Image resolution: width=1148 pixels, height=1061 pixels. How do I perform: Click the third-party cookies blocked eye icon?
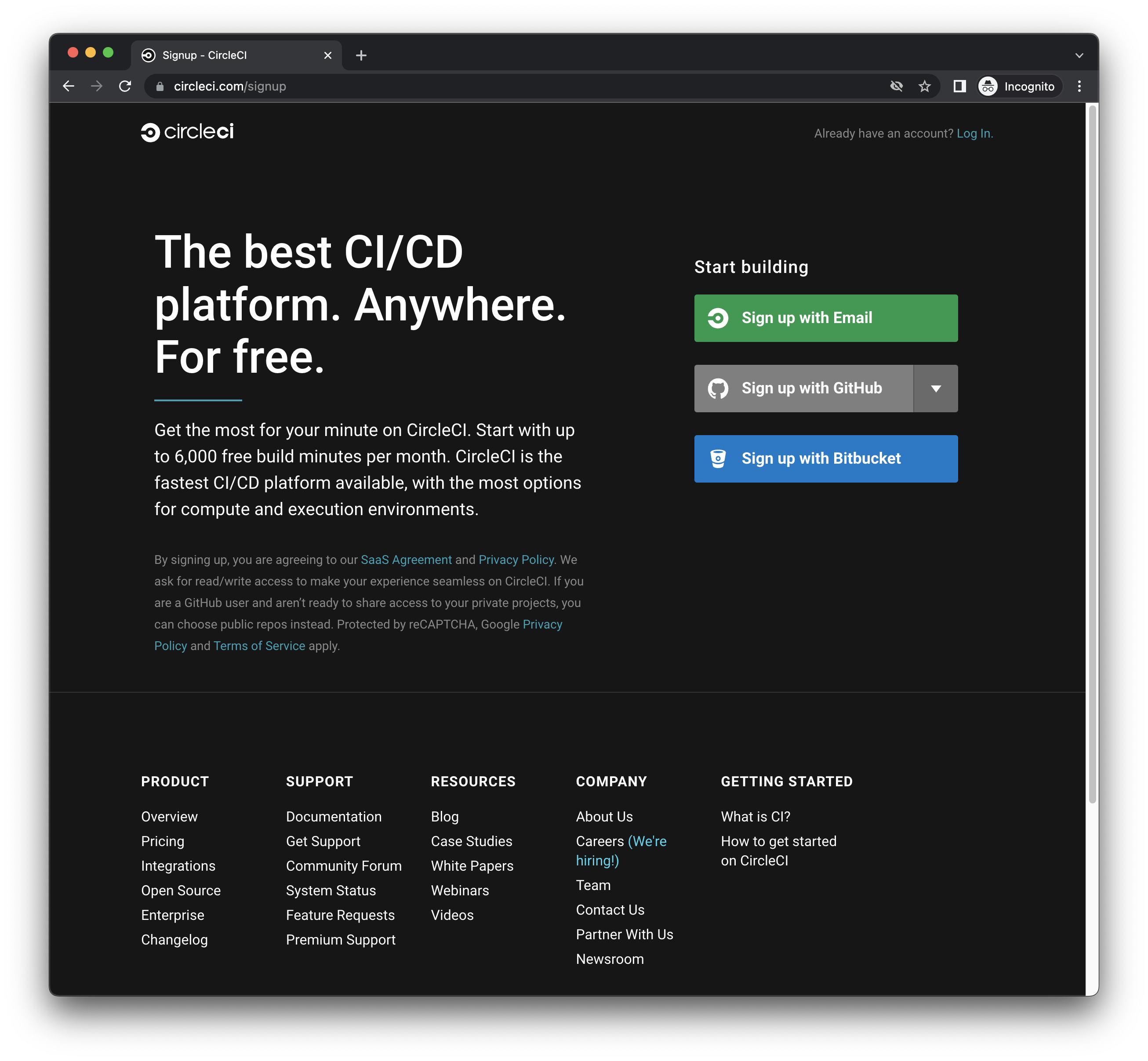coord(896,86)
